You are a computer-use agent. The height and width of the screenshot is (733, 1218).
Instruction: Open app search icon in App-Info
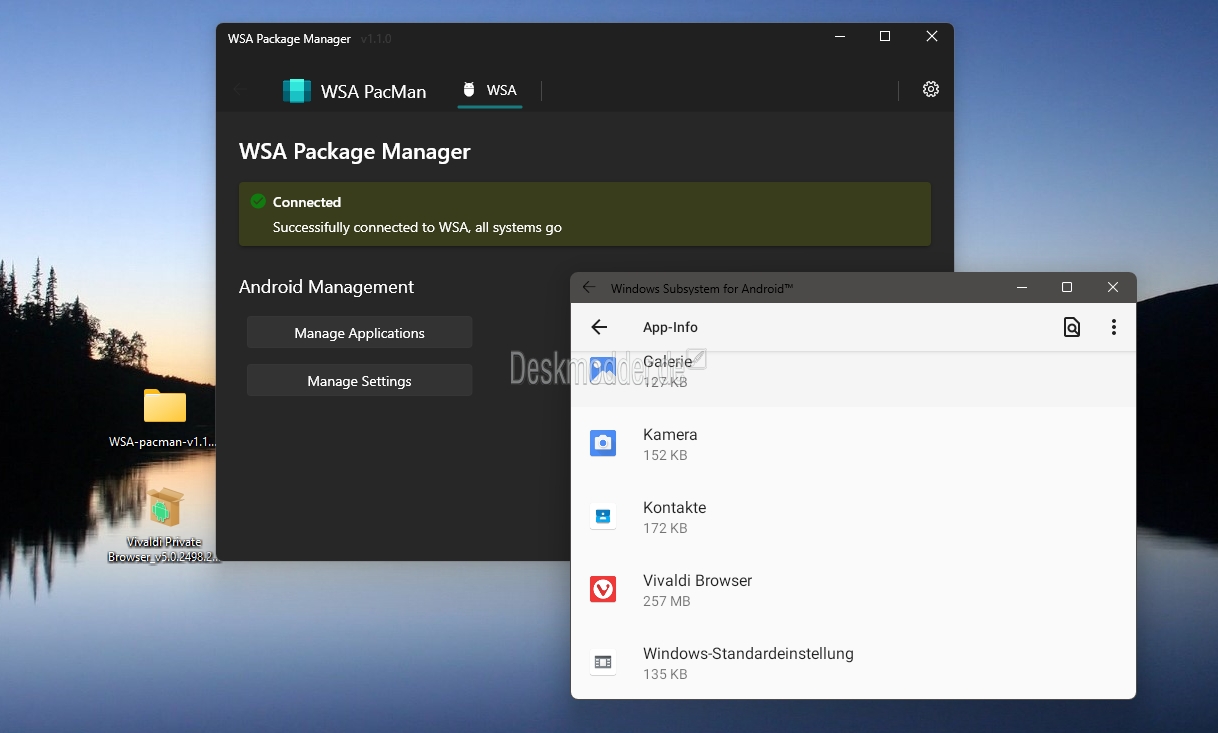1072,327
